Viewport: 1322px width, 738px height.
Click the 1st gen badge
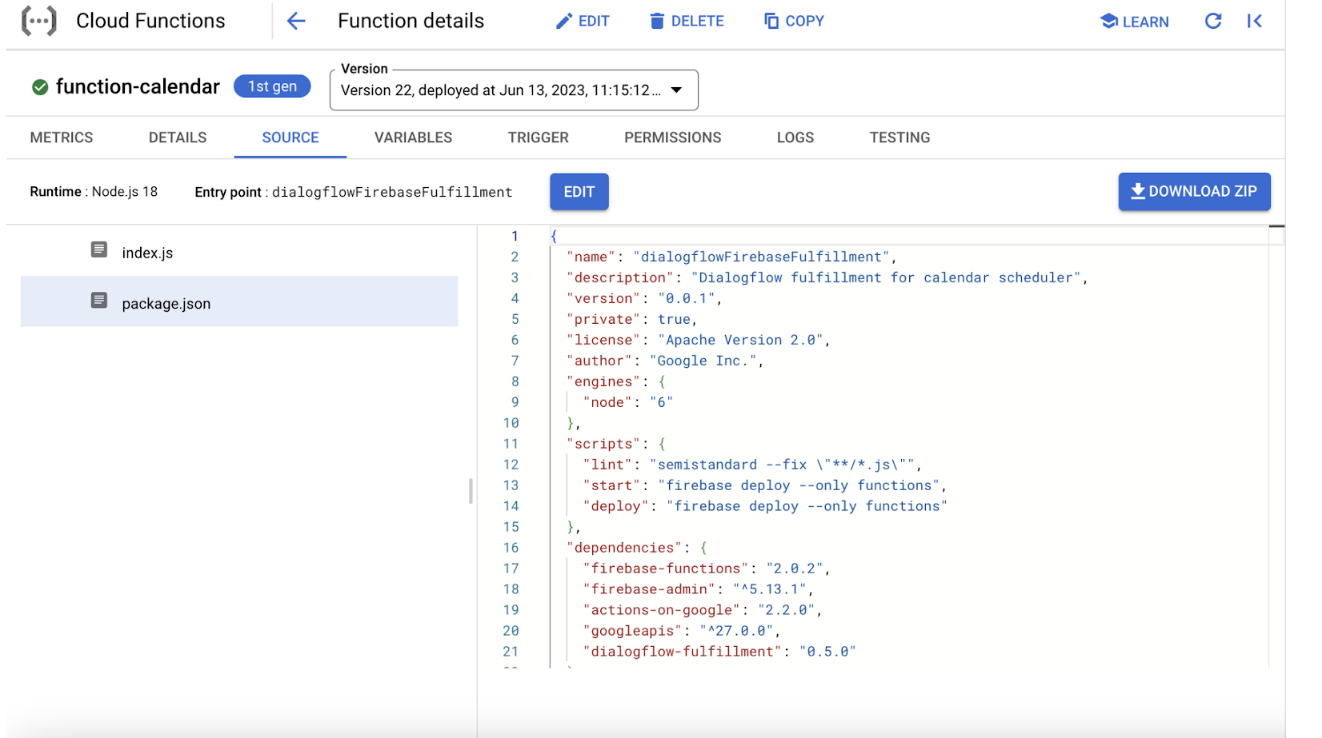click(x=272, y=87)
